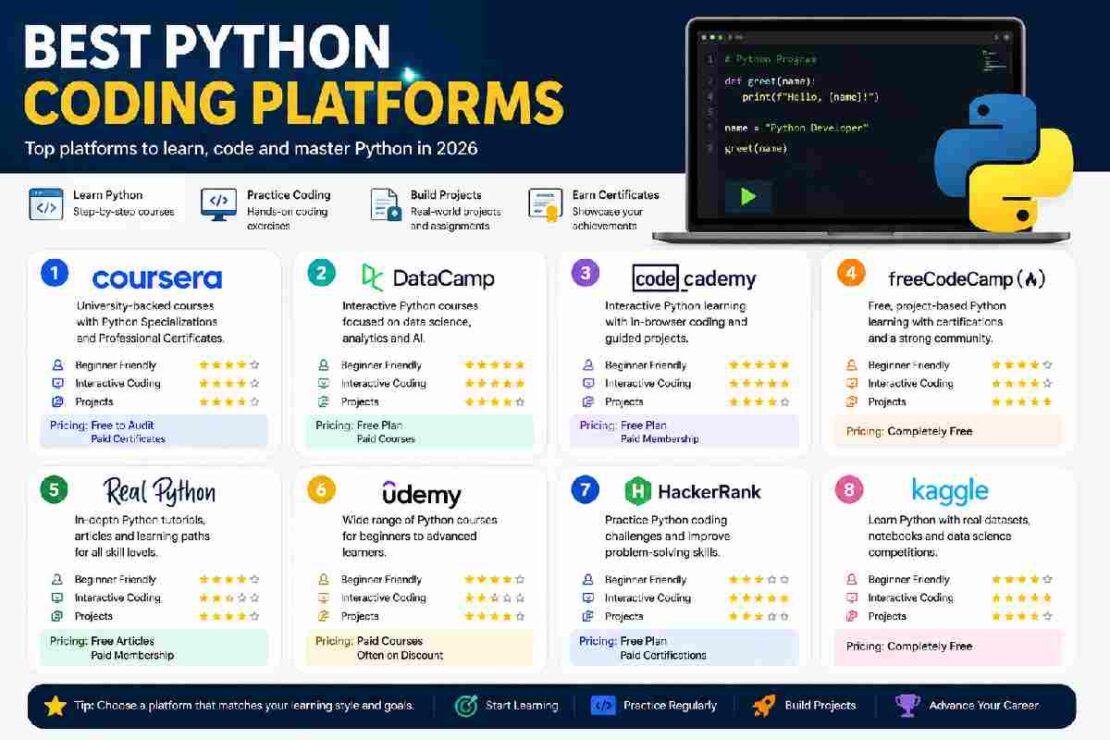Click the Start Learning target icon
1110x740 pixels.
[466, 705]
